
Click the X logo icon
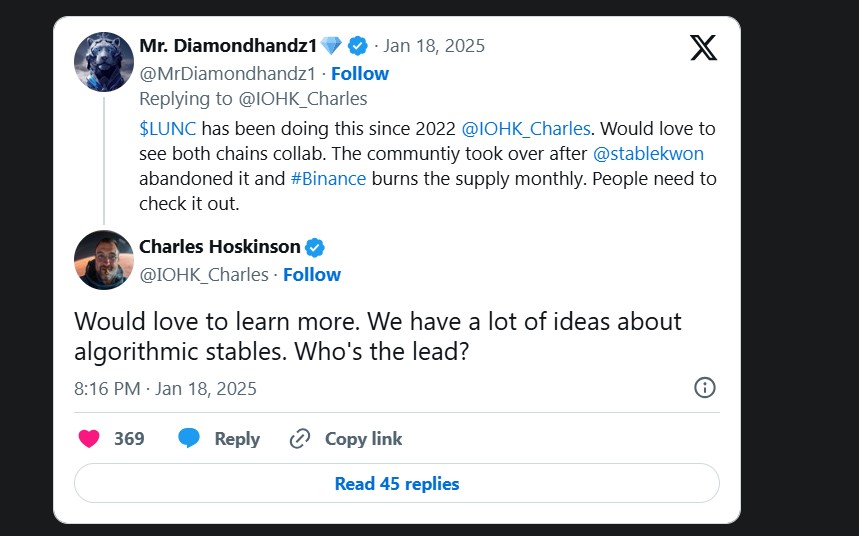tap(703, 47)
